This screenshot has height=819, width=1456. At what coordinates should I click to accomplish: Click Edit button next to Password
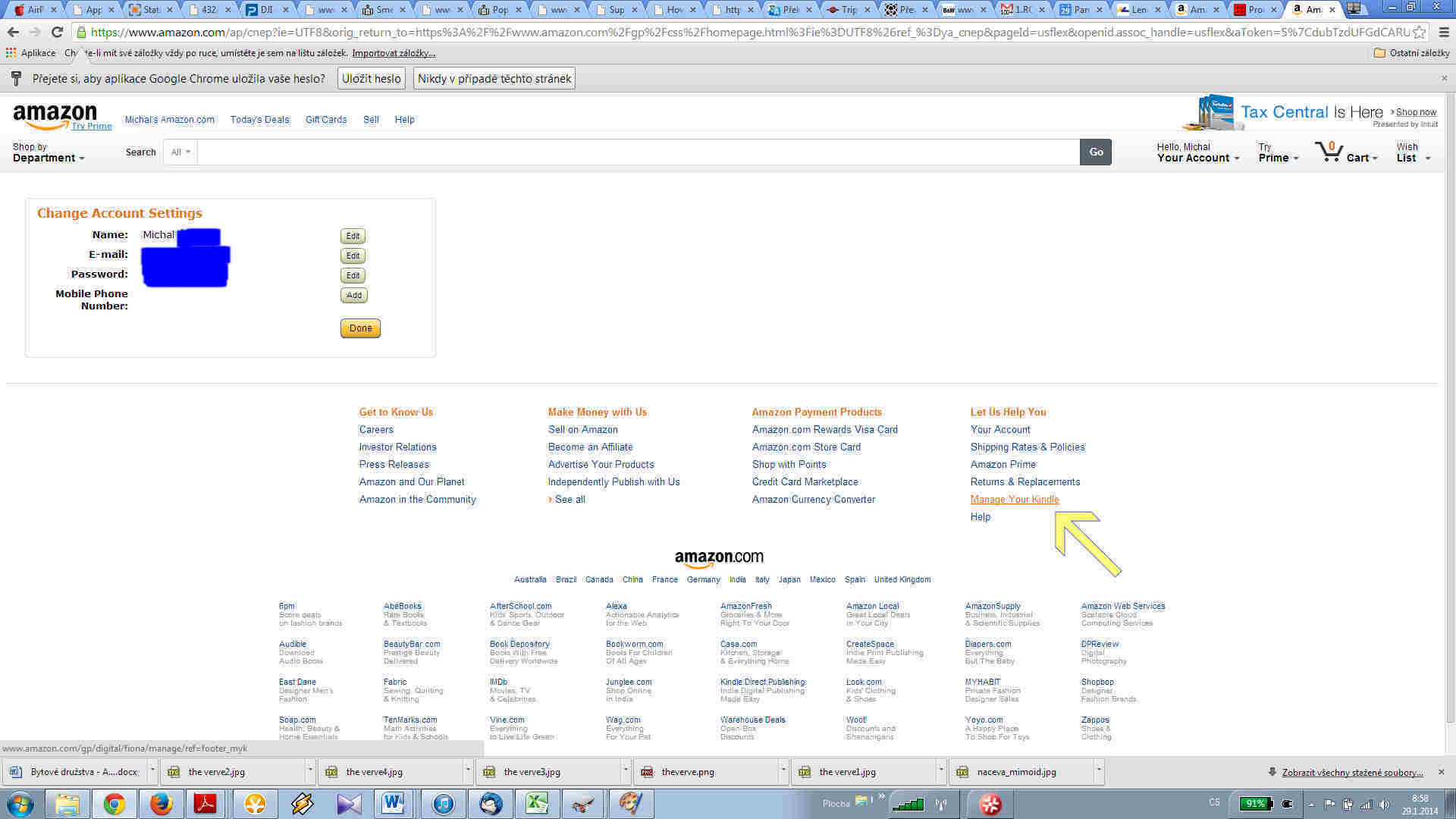pos(353,275)
